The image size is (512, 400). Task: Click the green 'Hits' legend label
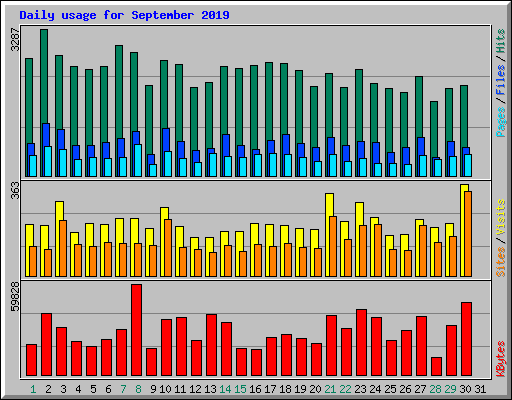pyautogui.click(x=500, y=41)
